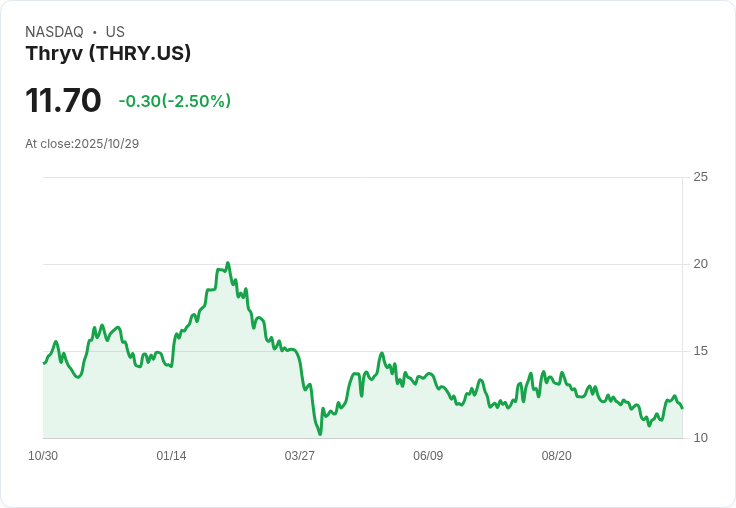Viewport: 736px width, 508px height.
Task: Select the 08/20 date on x-axis
Action: click(556, 456)
